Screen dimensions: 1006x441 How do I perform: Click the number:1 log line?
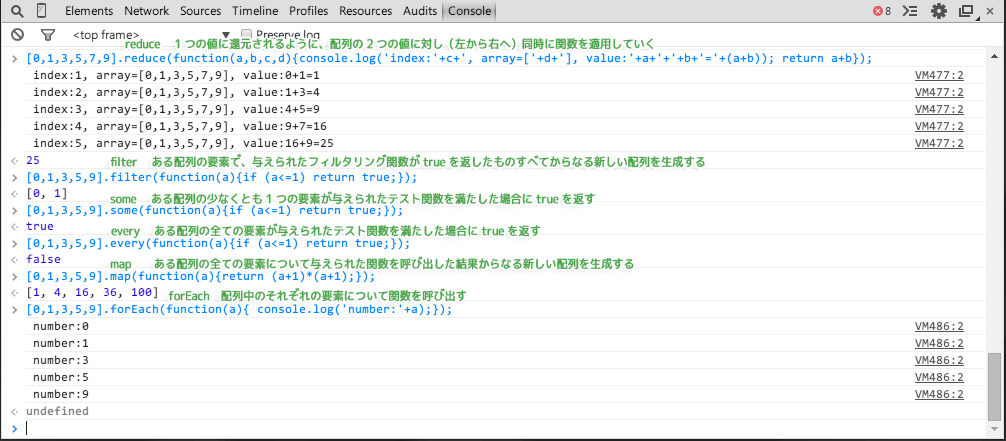(x=61, y=343)
